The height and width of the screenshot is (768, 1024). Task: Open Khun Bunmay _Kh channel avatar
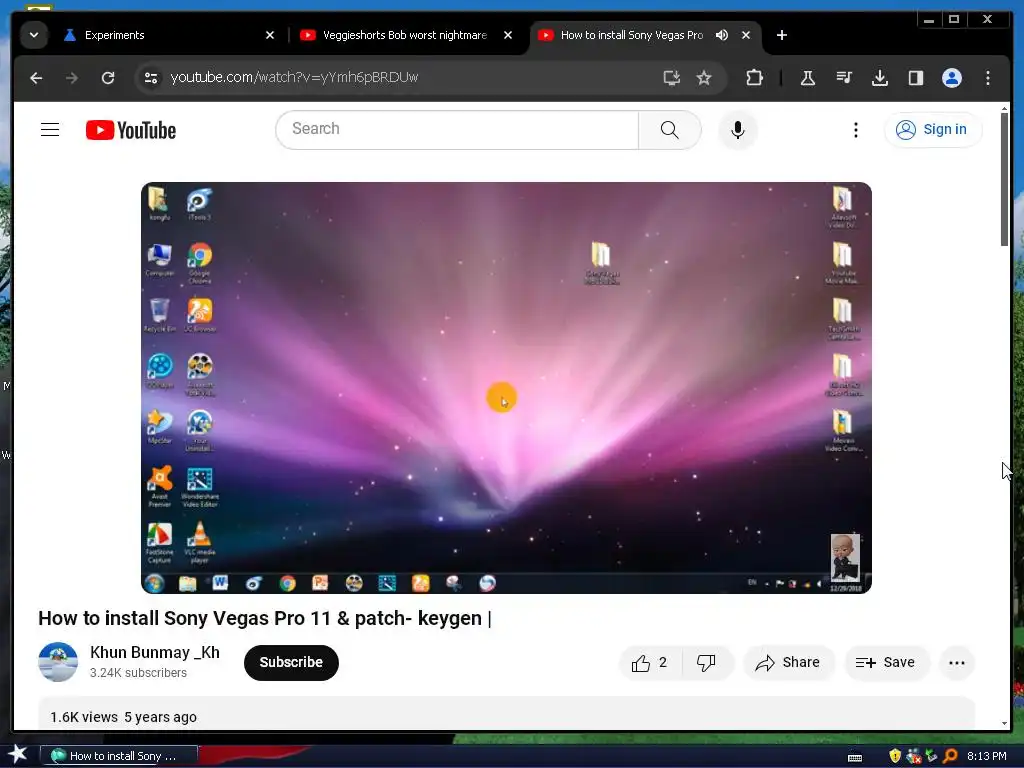[57, 662]
